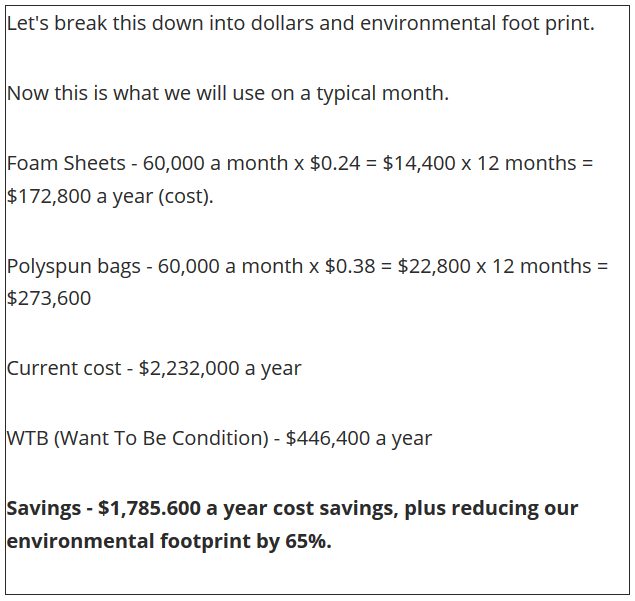Click the bold 'environmental footprint by 65%' text
635x601 pixels.
[169, 541]
